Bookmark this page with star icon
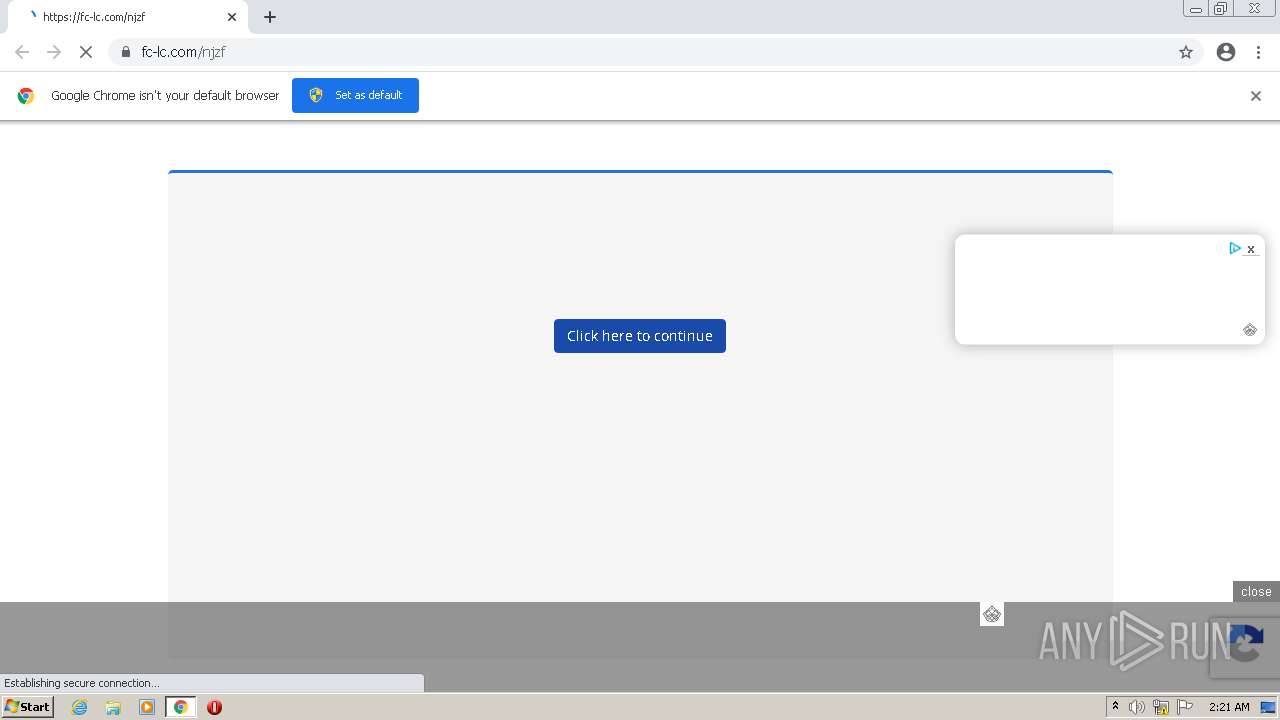The width and height of the screenshot is (1280, 720). tap(1186, 52)
